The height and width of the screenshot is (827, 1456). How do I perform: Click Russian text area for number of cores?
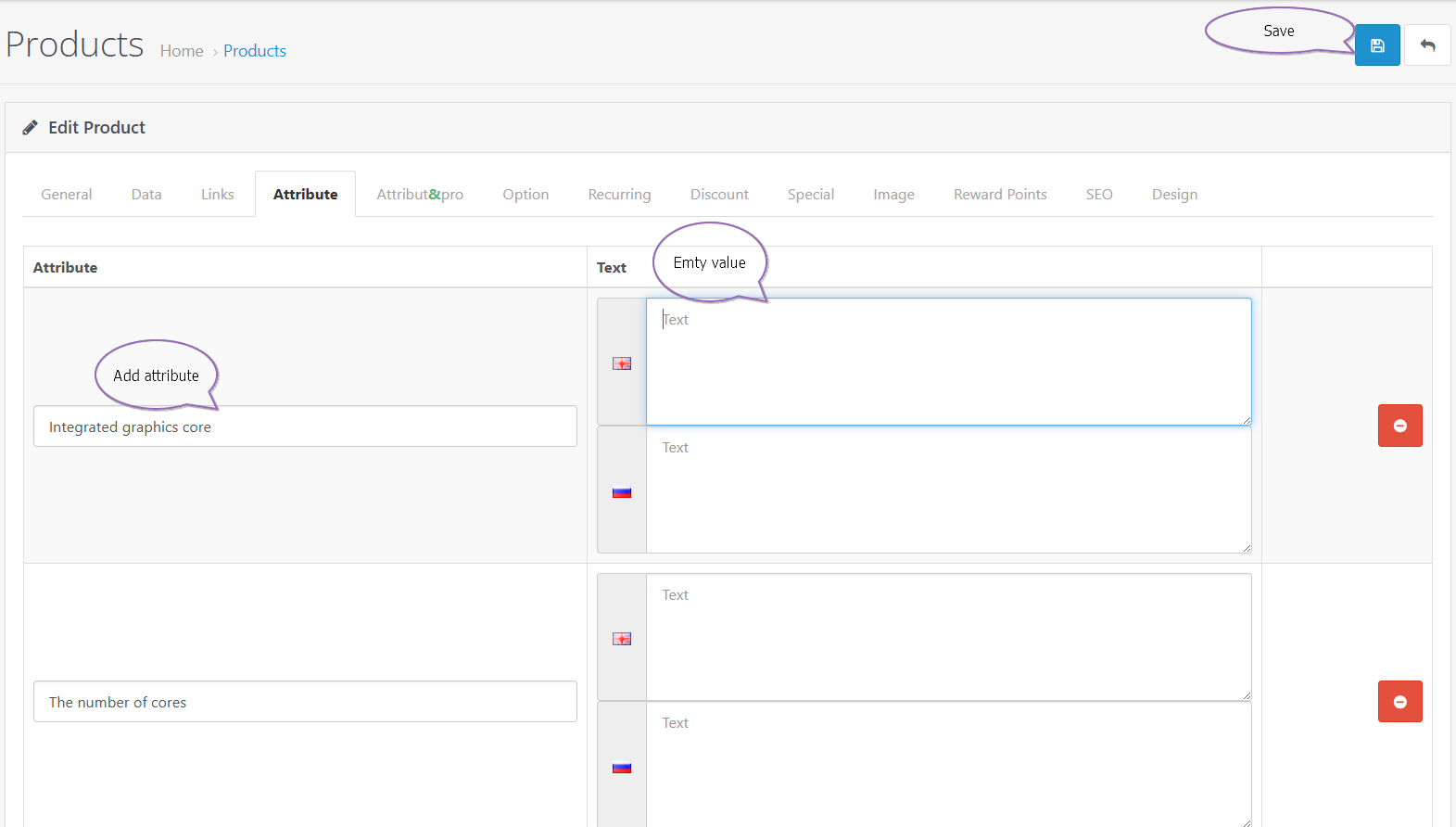(x=948, y=764)
